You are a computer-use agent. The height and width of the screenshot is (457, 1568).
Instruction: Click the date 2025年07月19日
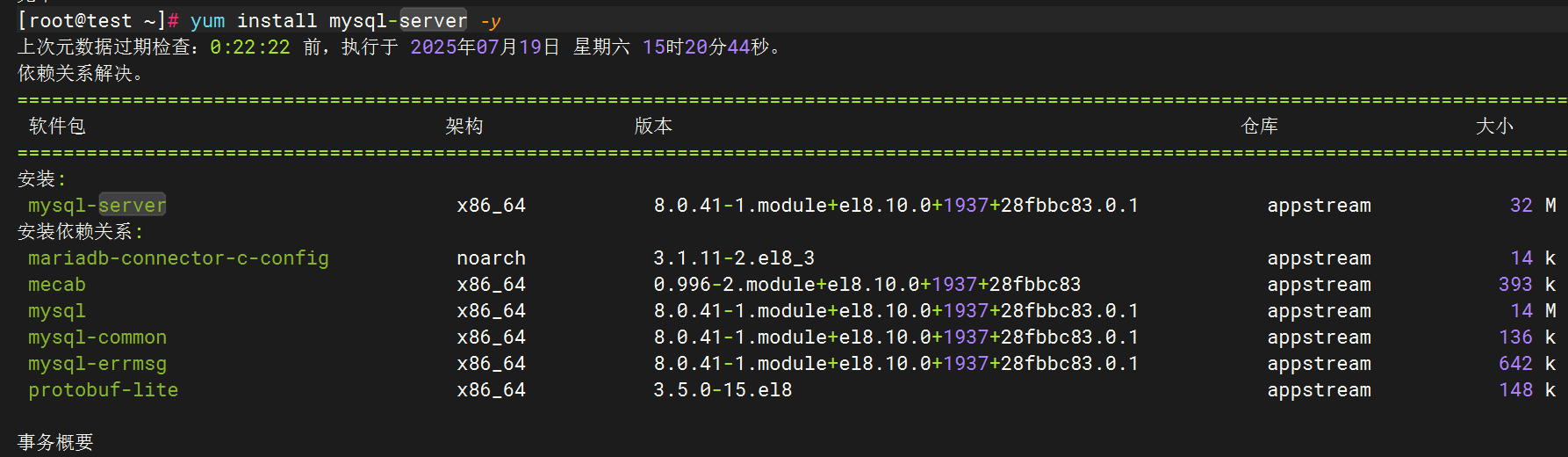[x=485, y=47]
